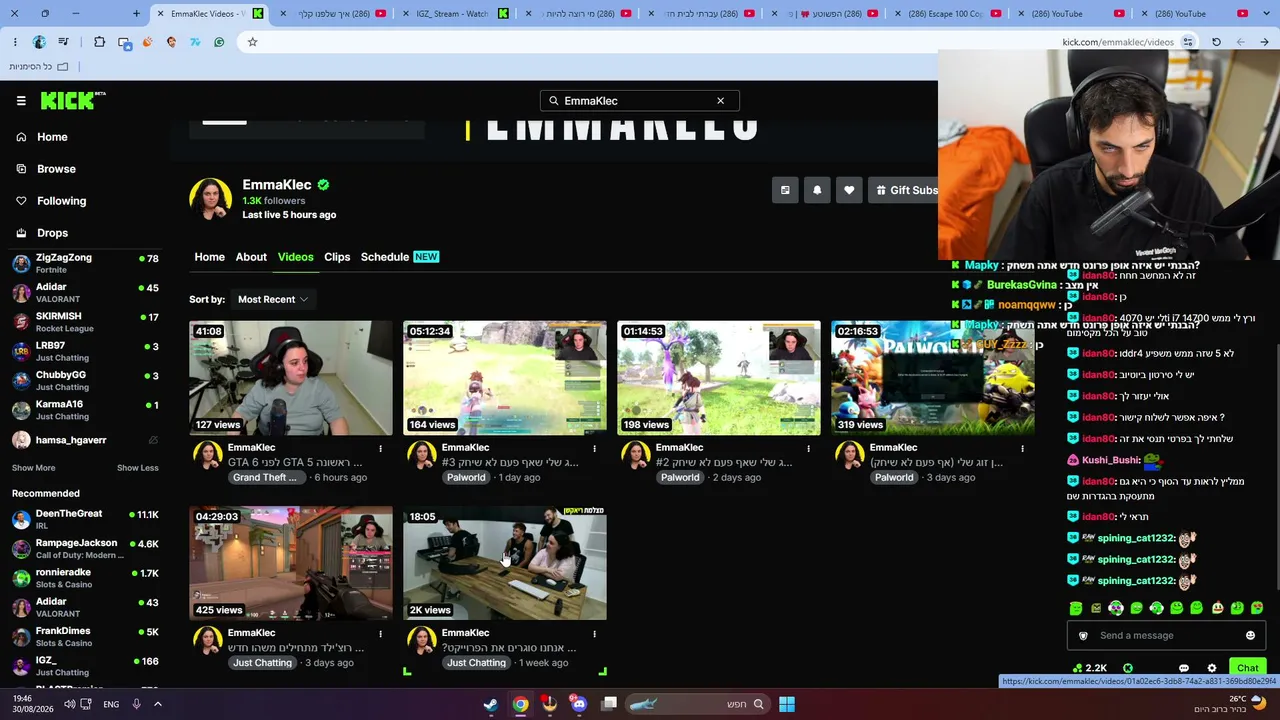The image size is (1280, 720).
Task: Click EmmaKlec's profile avatar in the header
Action: (211, 199)
